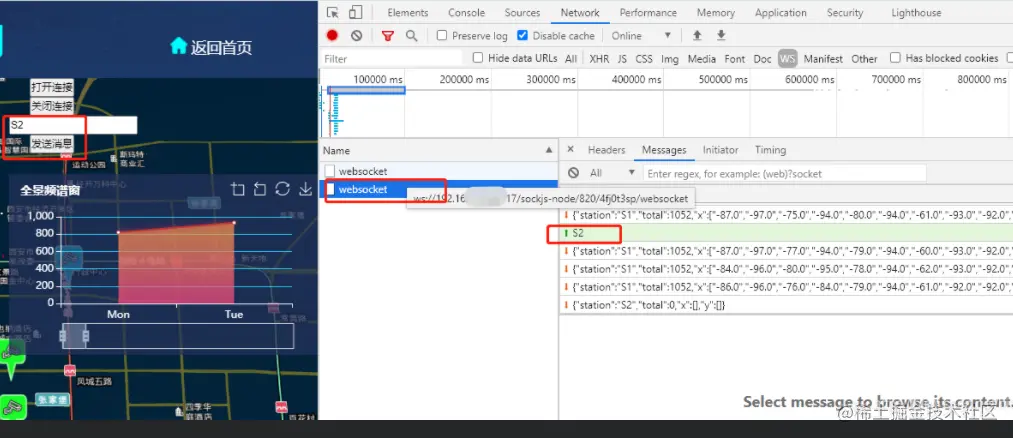Image resolution: width=1013 pixels, height=438 pixels.
Task: Filter requests by XHR
Action: (x=599, y=59)
